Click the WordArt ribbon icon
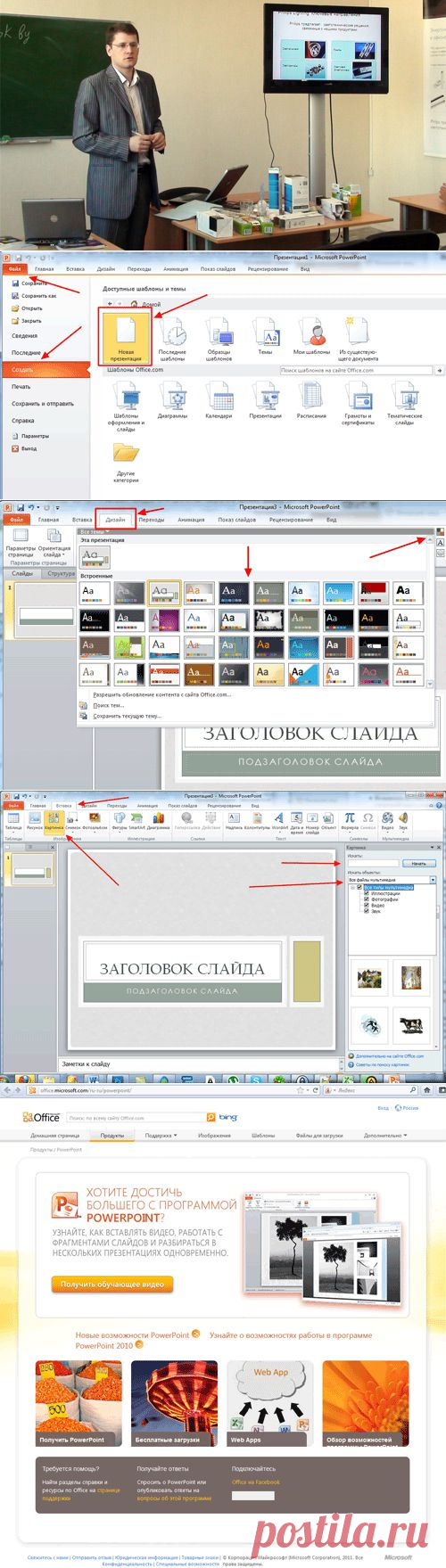 (x=280, y=820)
